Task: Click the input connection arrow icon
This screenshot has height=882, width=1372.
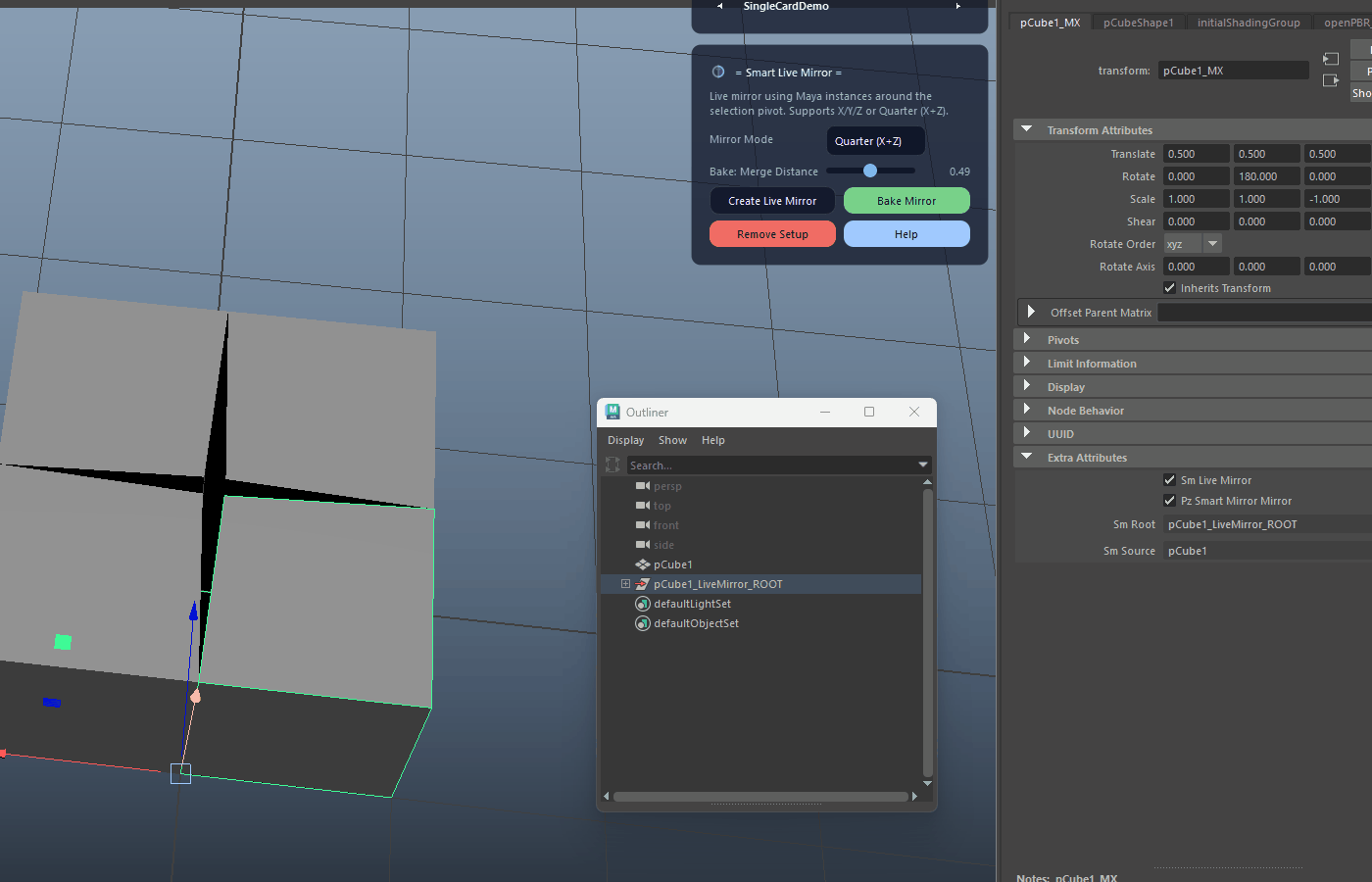Action: pyautogui.click(x=1331, y=59)
